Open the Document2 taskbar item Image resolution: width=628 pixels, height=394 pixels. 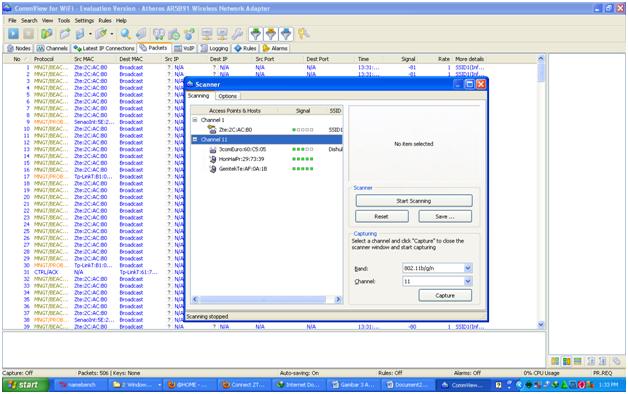click(407, 385)
